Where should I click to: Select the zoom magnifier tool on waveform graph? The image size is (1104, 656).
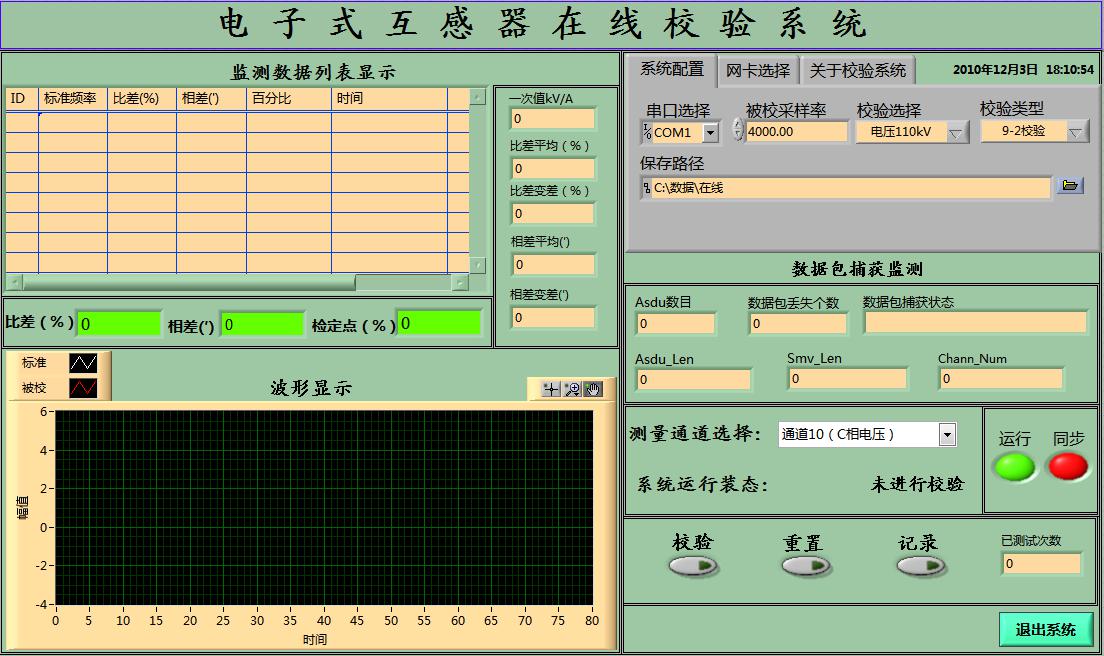coord(572,389)
